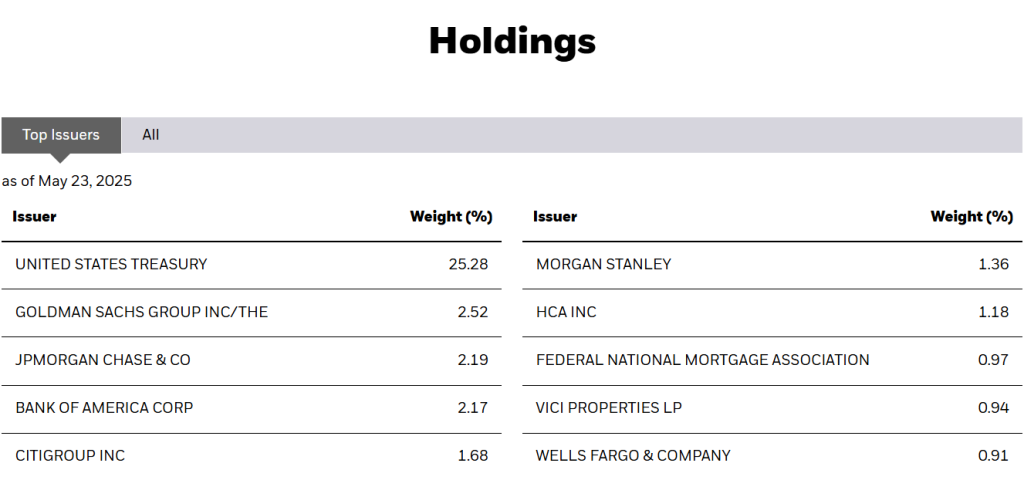
Task: Select HCA Inc issuer row
Action: (566, 312)
